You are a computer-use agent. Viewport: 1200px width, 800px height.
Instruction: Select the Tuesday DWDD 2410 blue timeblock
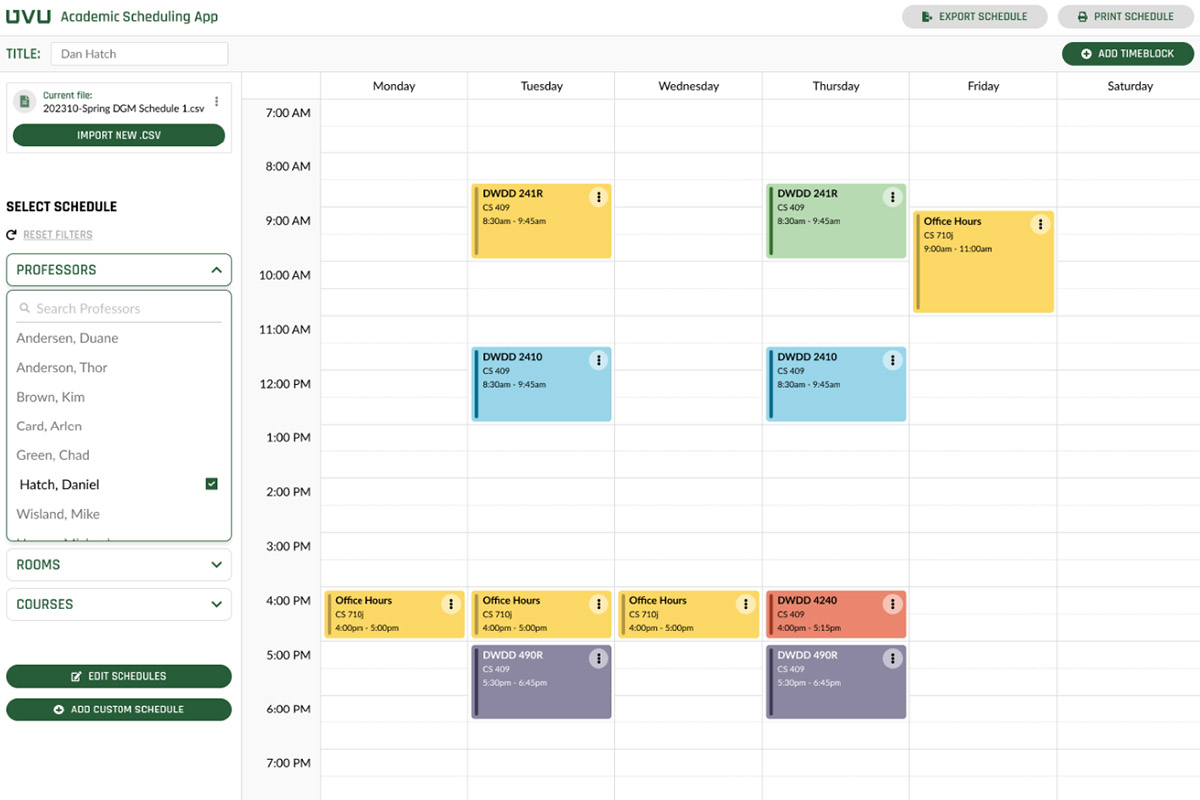tap(541, 384)
